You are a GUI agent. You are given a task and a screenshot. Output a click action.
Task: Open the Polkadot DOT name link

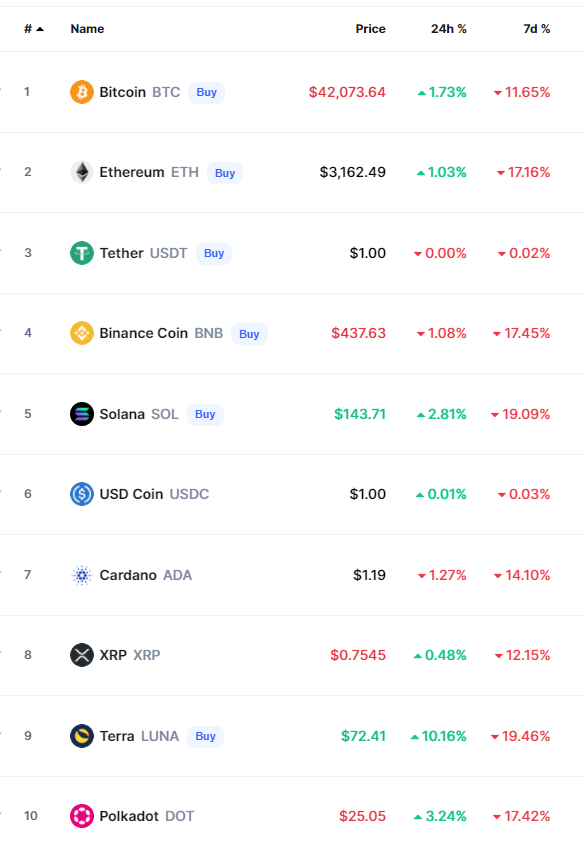click(x=146, y=816)
